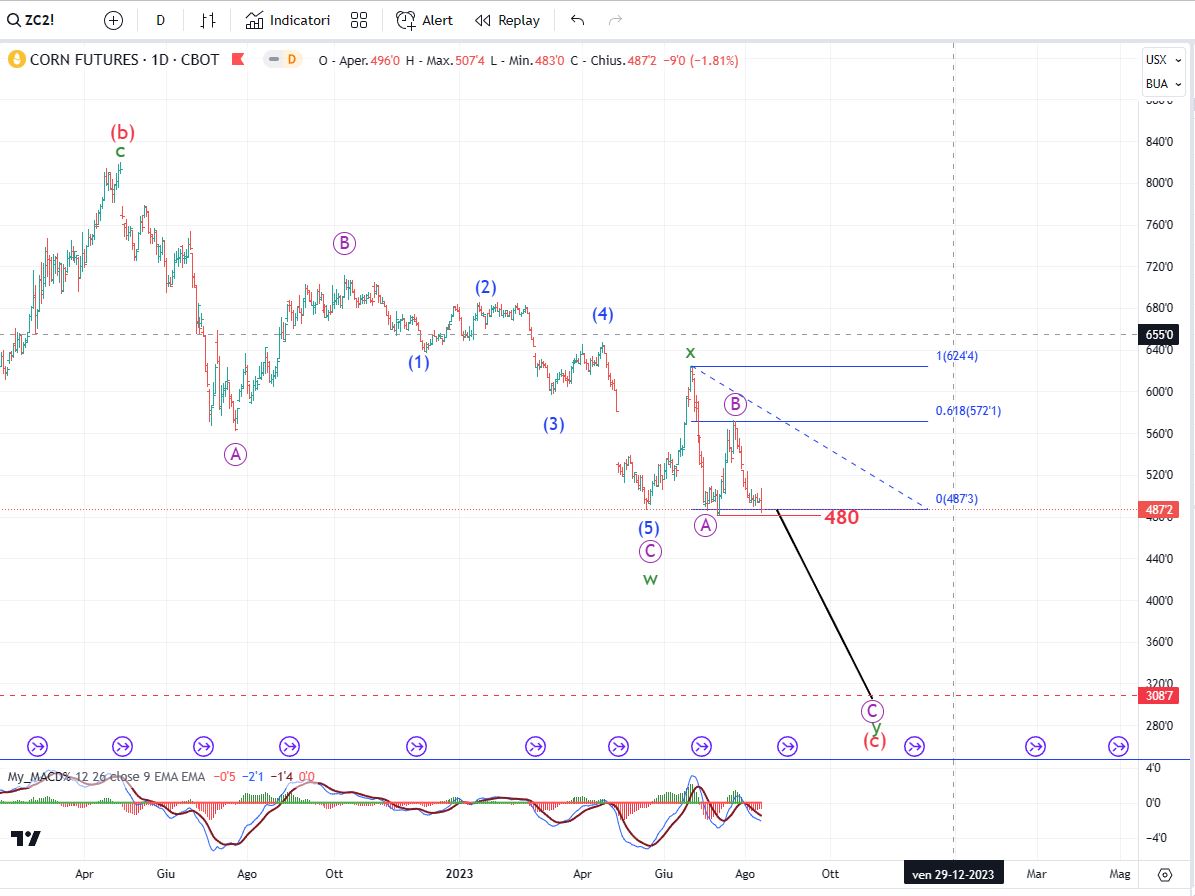Image resolution: width=1195 pixels, height=896 pixels.
Task: Select the blue (3) wave label
Action: 553,424
